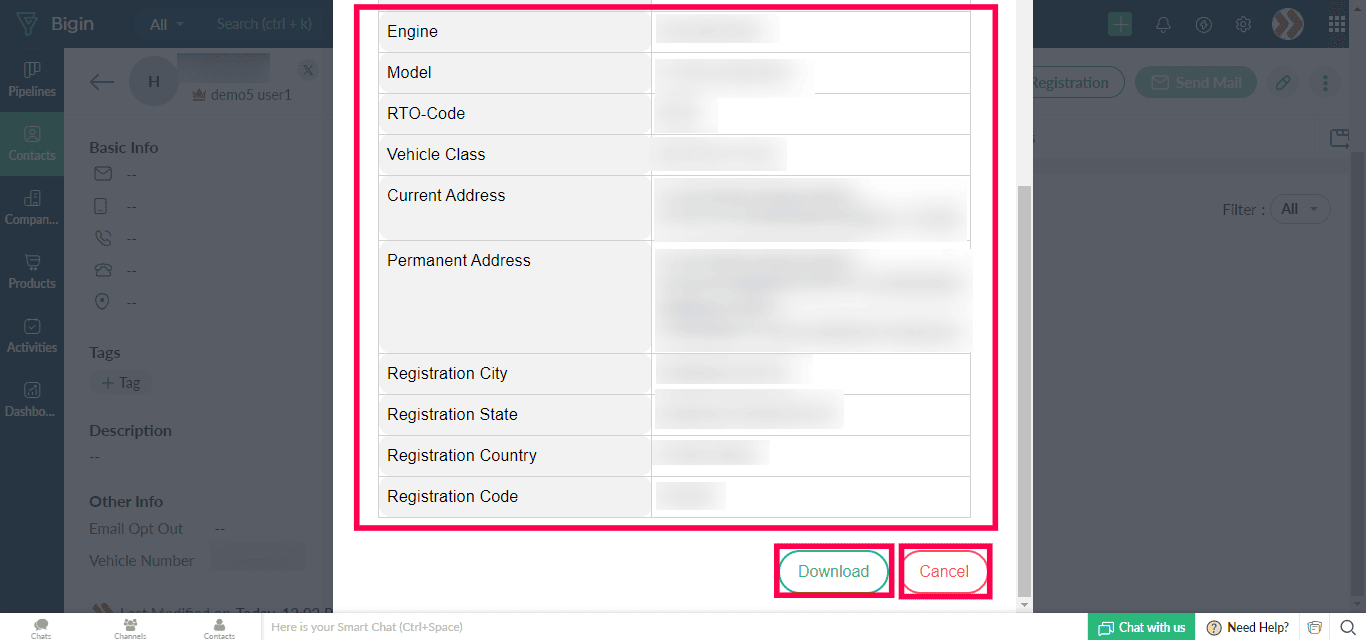Download the vehicle details
The image size is (1366, 640).
(834, 572)
